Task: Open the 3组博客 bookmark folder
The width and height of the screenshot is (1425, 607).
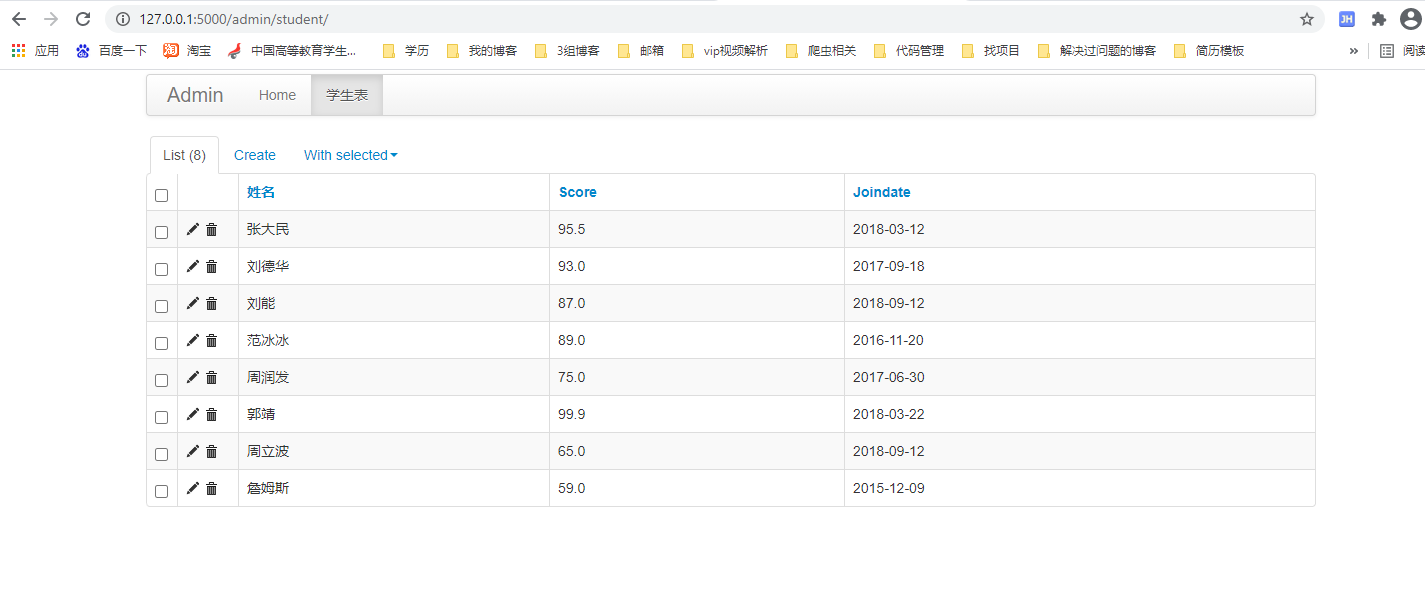Action: point(567,50)
